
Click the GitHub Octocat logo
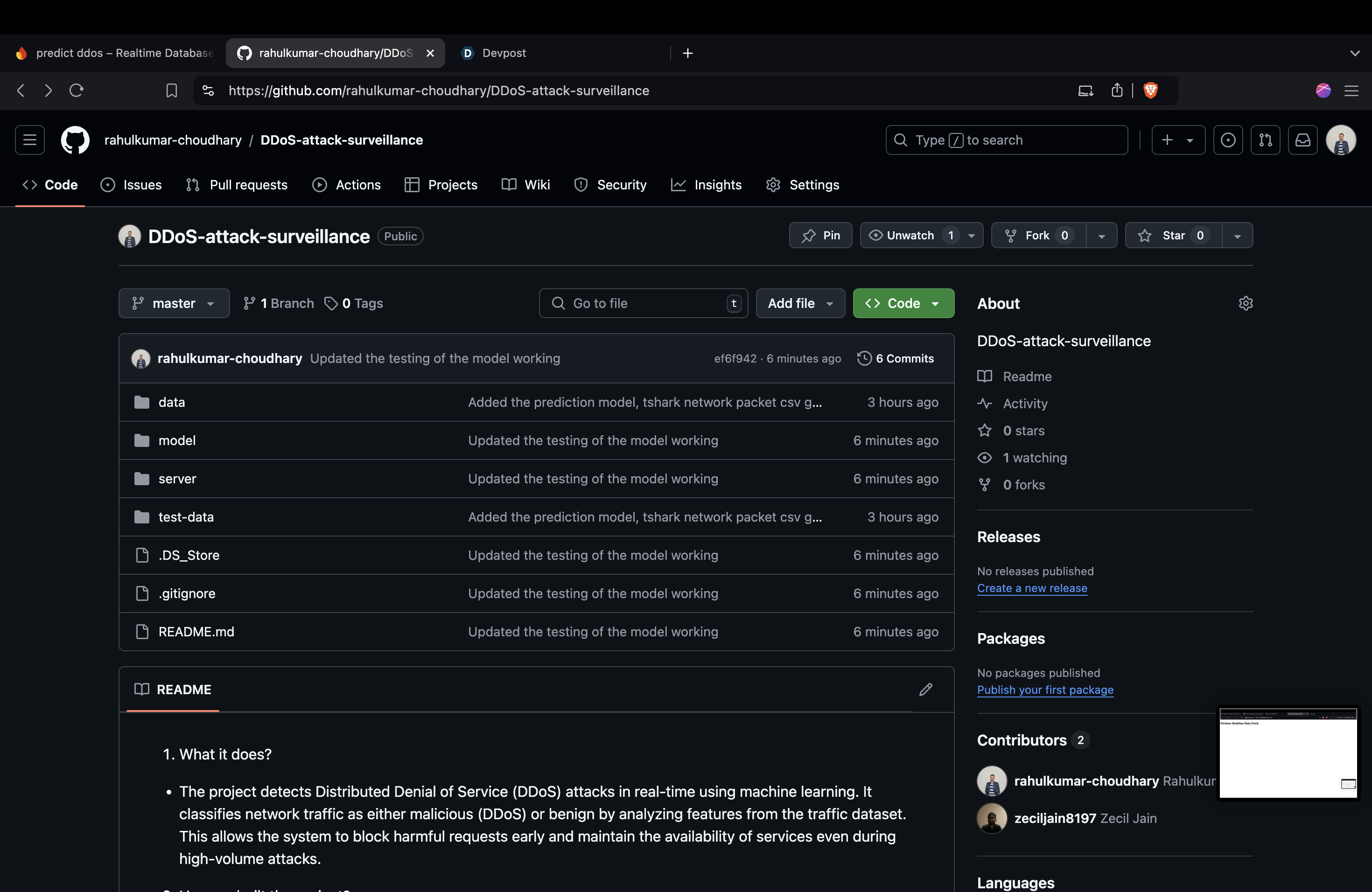[x=75, y=140]
